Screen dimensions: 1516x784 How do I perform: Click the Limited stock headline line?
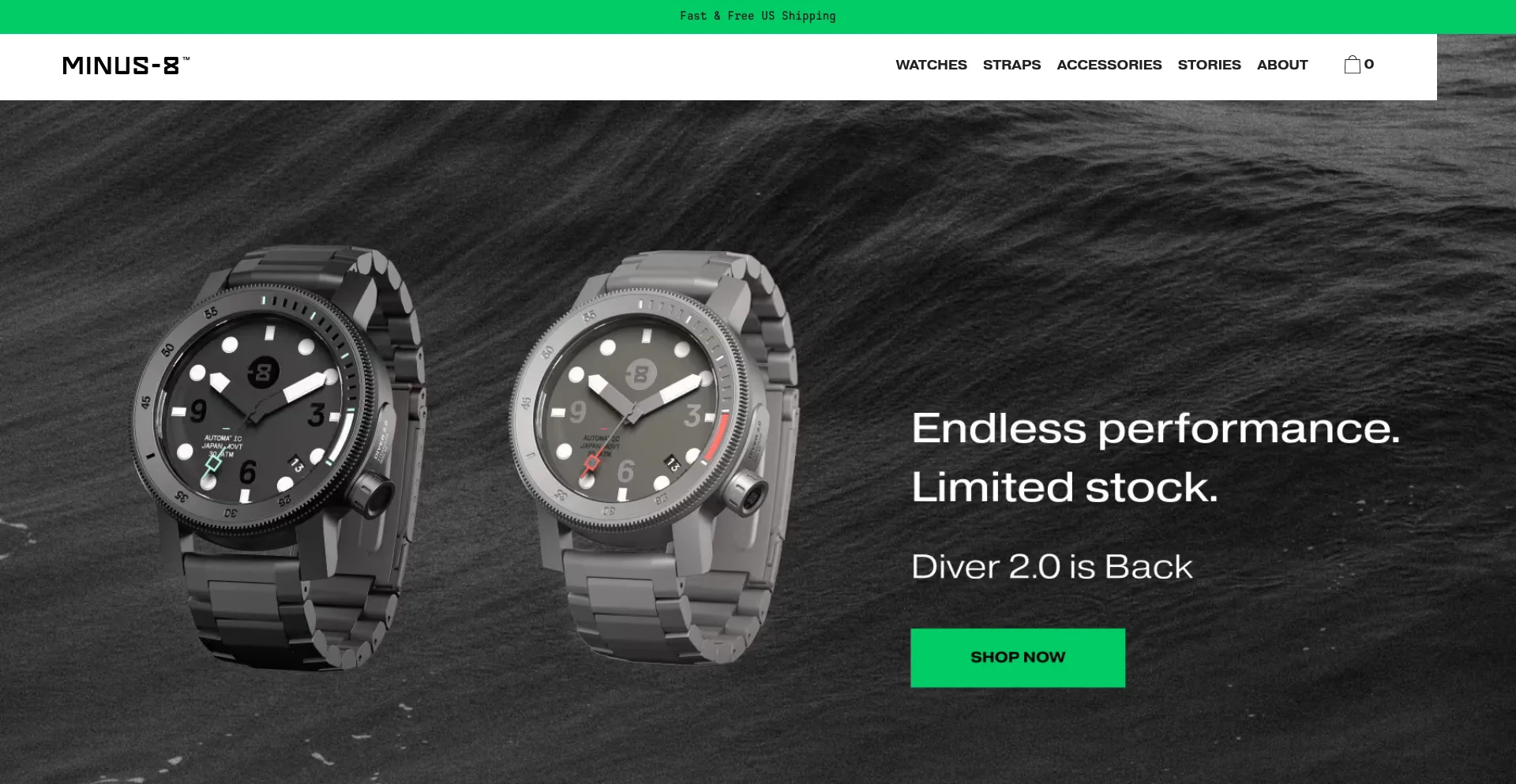(1064, 487)
